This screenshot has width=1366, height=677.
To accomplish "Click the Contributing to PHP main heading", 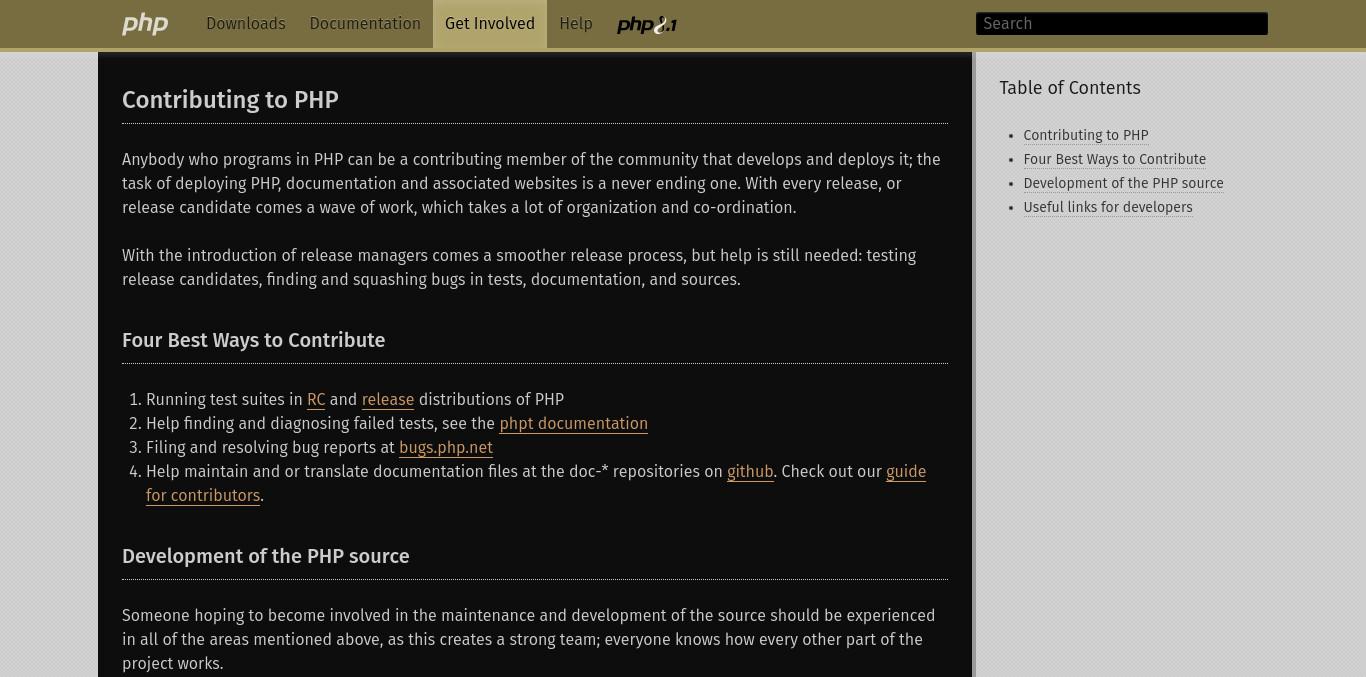I will (x=230, y=100).
